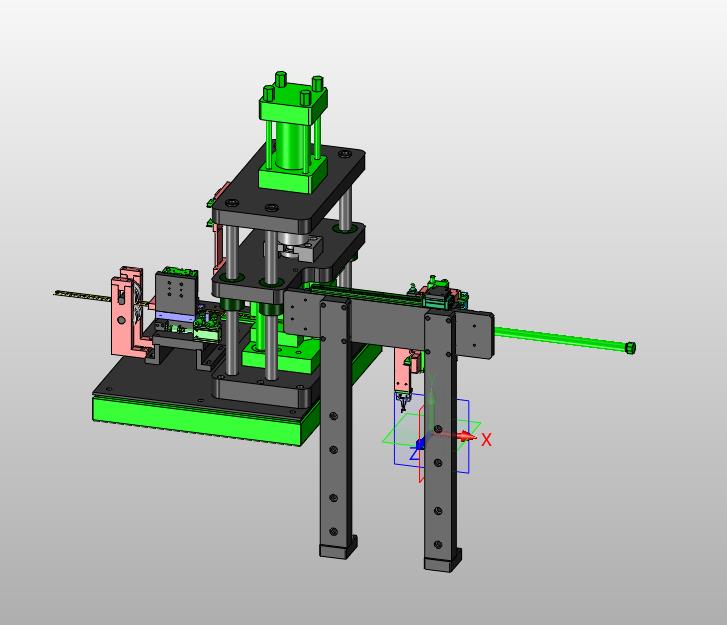The image size is (727, 625).
Task: Select the perforated strip at the far left
Action: coord(83,296)
